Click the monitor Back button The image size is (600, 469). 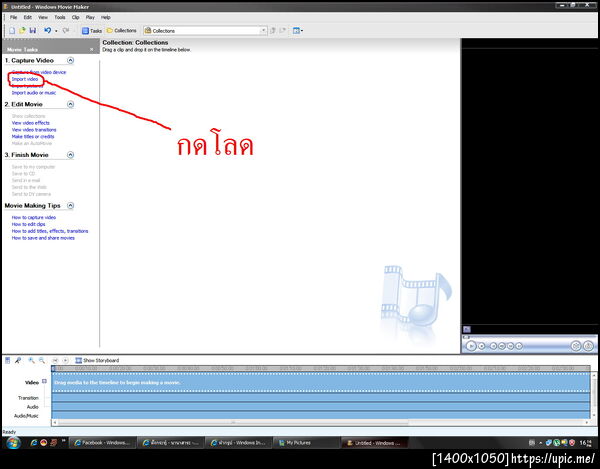(x=494, y=346)
